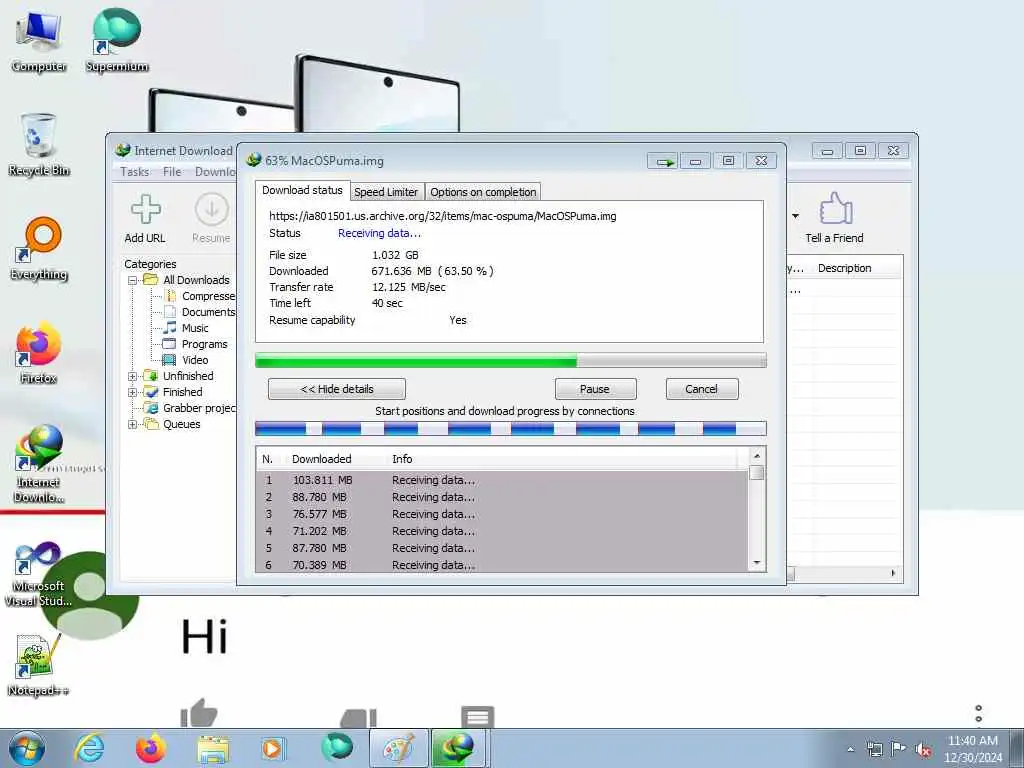
Task: Open the Tasks menu
Action: tap(135, 172)
